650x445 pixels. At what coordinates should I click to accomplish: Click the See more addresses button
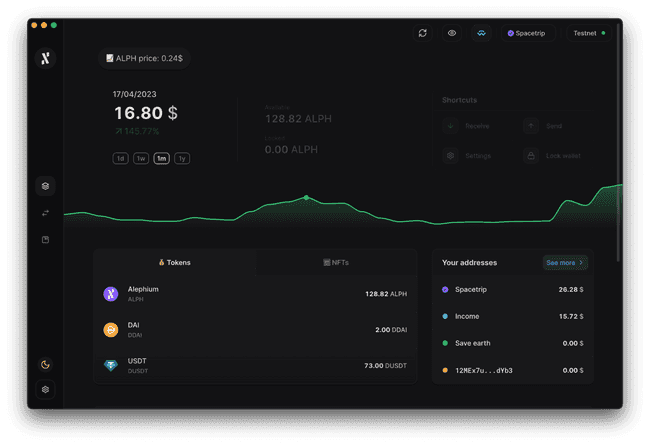[564, 262]
